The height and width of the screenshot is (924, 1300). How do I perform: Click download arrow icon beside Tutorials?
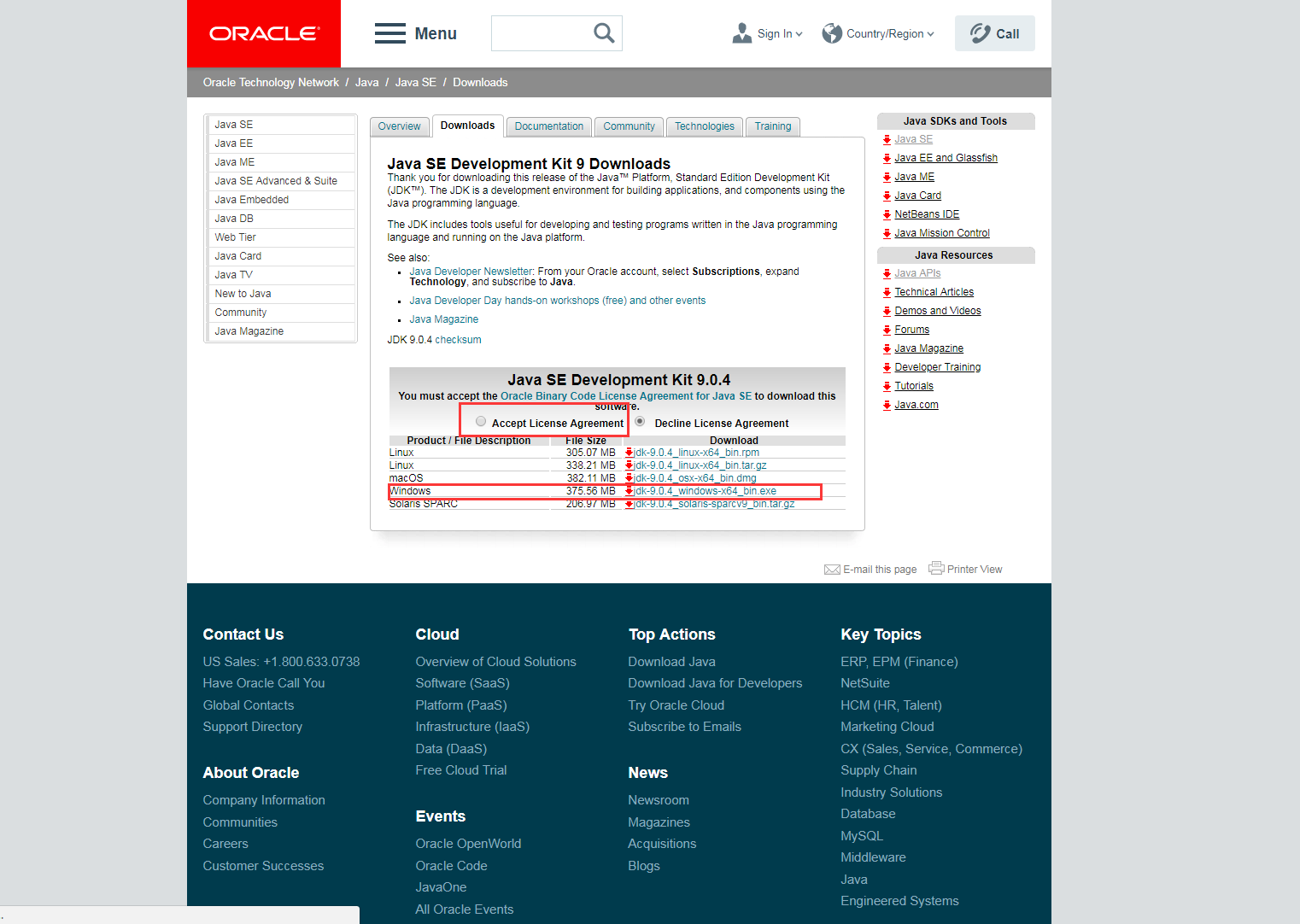[x=887, y=387]
